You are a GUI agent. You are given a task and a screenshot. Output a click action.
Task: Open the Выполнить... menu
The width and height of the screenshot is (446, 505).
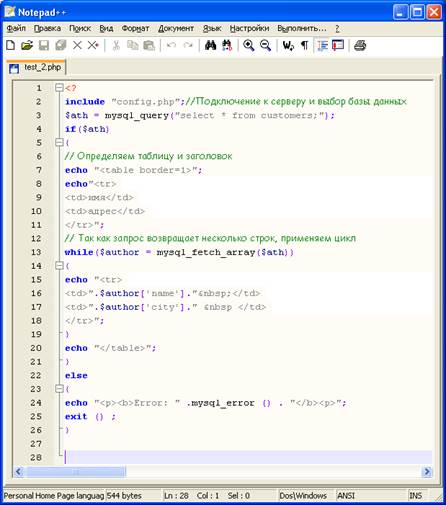pos(302,29)
